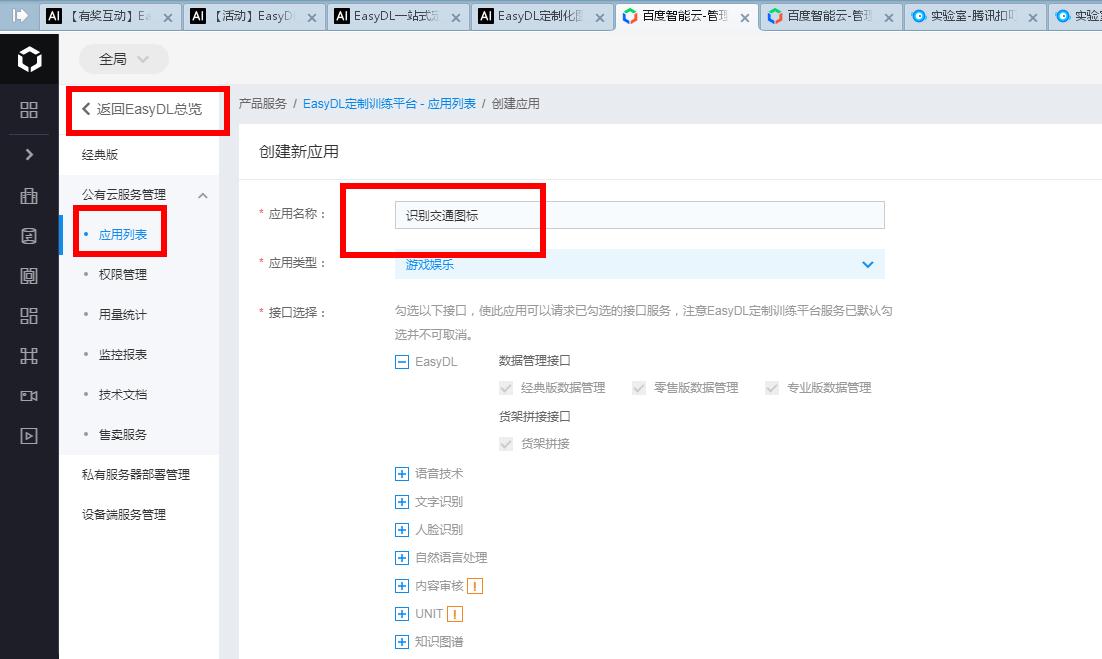Collapse the EasyDL interface group
Image resolution: width=1102 pixels, height=659 pixels.
pyautogui.click(x=402, y=363)
